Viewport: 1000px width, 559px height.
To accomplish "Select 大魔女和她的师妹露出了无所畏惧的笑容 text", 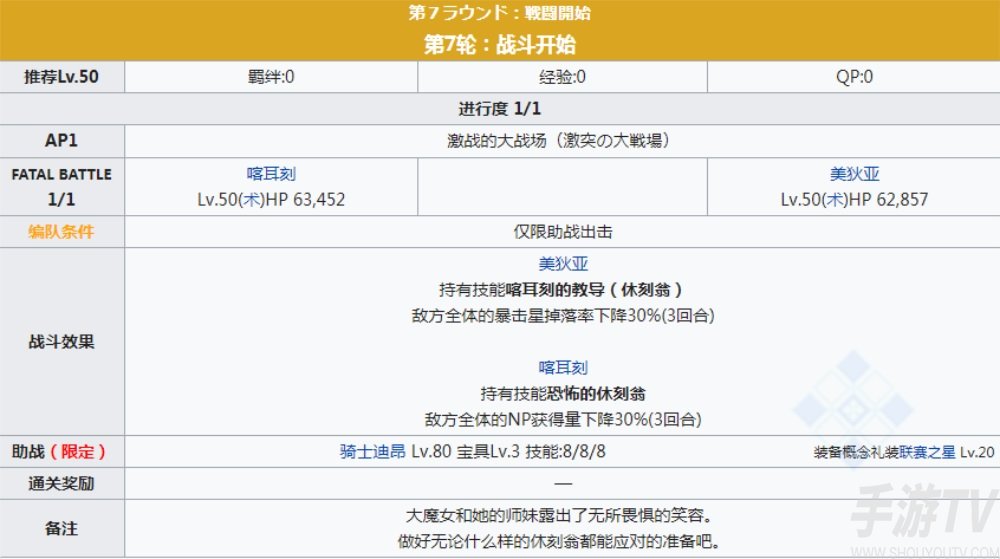I will click(555, 515).
